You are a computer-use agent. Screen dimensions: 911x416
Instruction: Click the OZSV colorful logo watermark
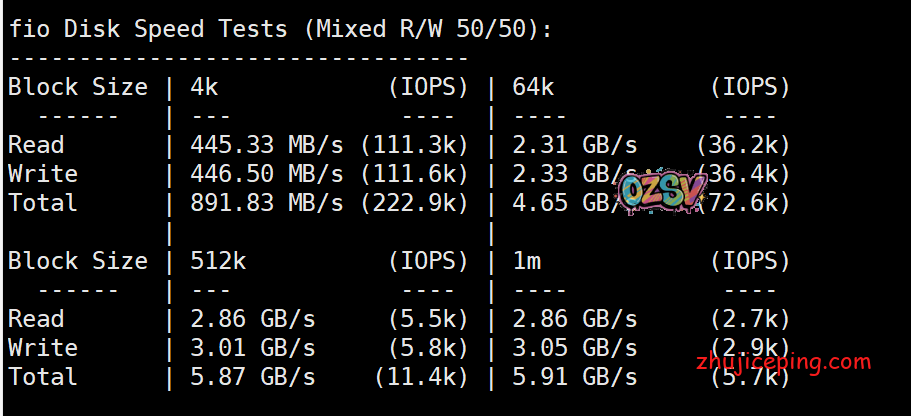point(663,191)
